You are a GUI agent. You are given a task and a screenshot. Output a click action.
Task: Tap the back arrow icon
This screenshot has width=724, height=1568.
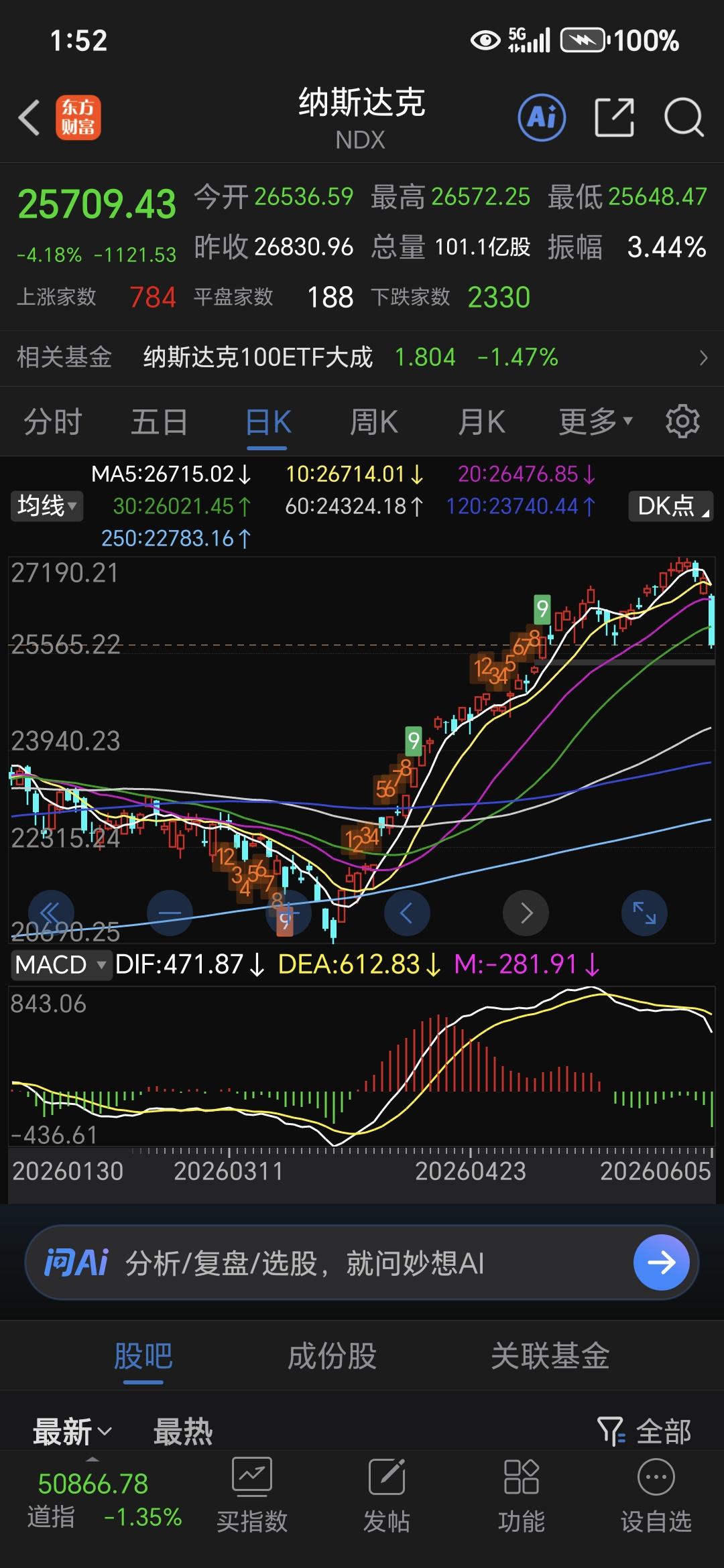29,118
